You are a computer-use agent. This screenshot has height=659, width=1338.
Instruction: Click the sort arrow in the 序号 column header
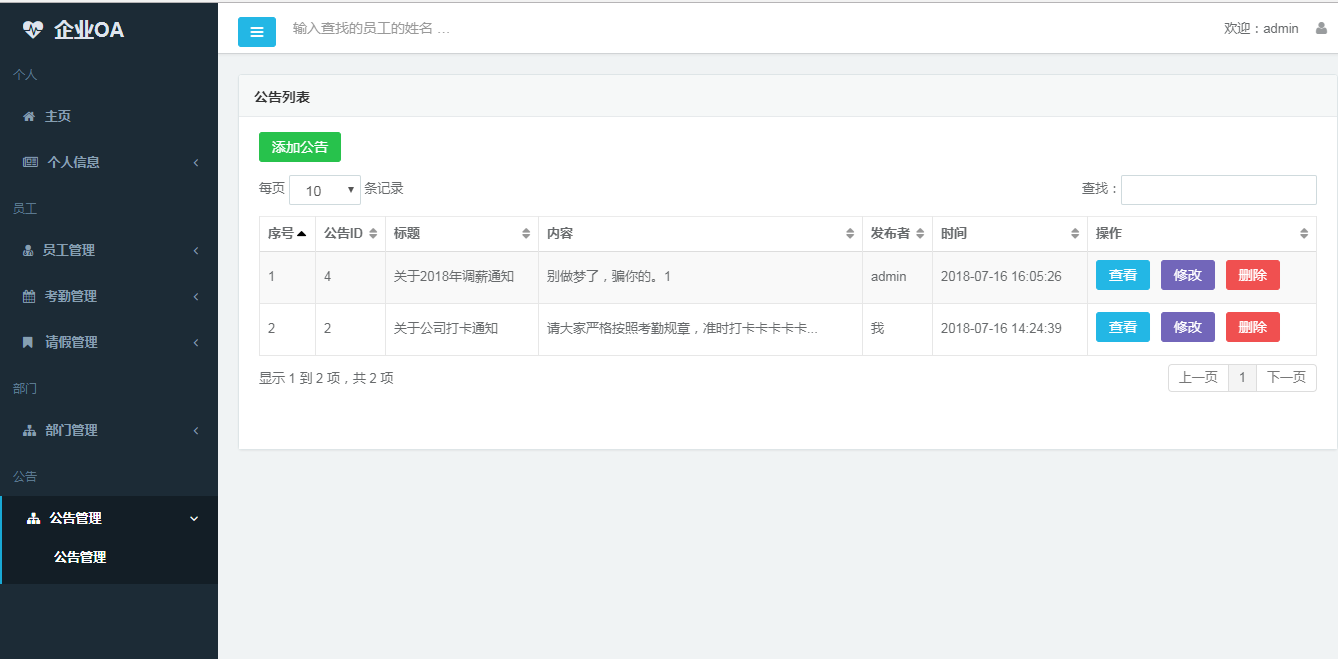point(301,233)
